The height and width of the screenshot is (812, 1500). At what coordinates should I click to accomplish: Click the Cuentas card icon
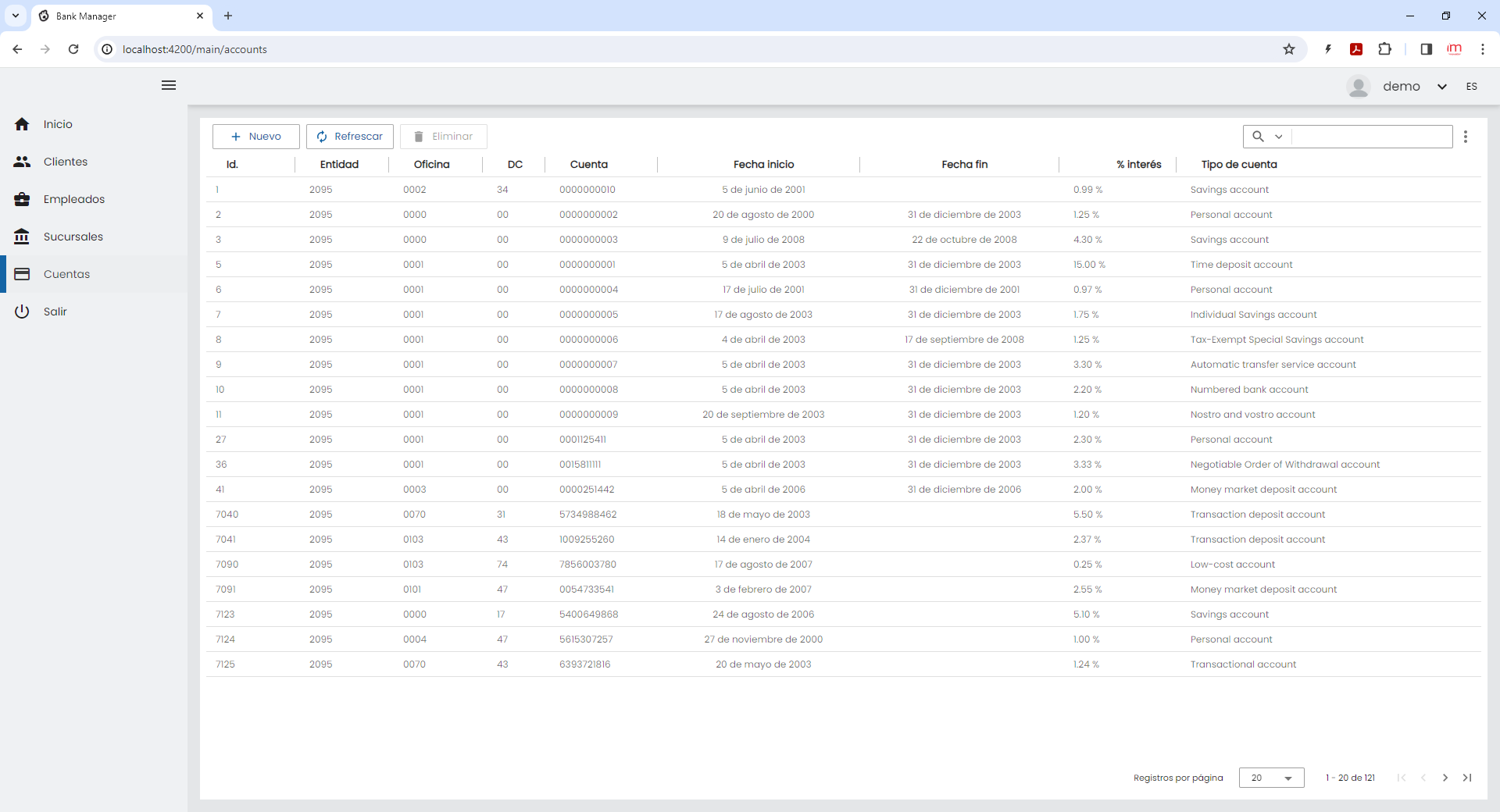click(x=22, y=274)
